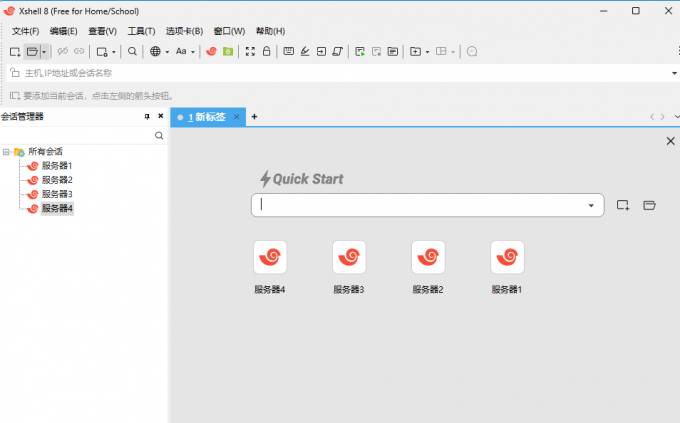Expand the address bar history dropdown

pos(674,73)
